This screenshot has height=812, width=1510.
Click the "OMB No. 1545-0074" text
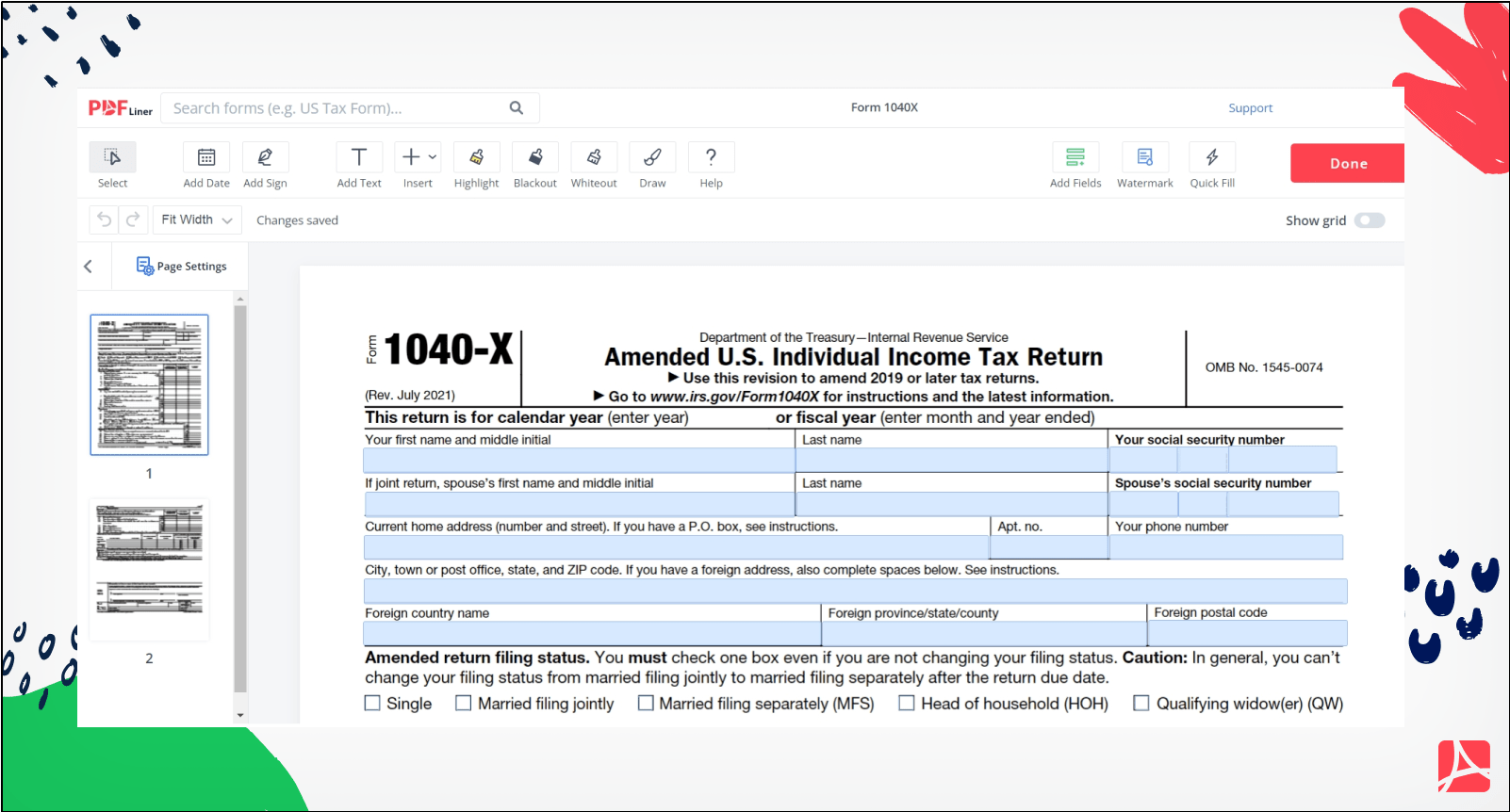point(1264,367)
